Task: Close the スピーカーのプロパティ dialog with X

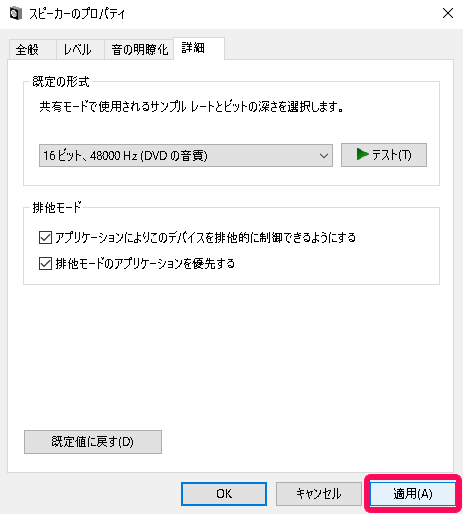Action: [x=448, y=13]
